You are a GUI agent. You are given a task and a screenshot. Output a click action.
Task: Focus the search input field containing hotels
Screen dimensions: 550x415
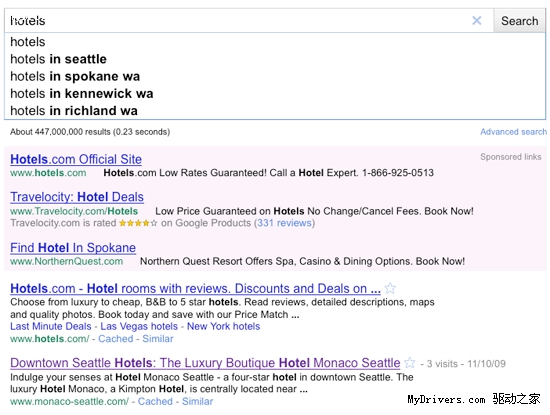(239, 21)
